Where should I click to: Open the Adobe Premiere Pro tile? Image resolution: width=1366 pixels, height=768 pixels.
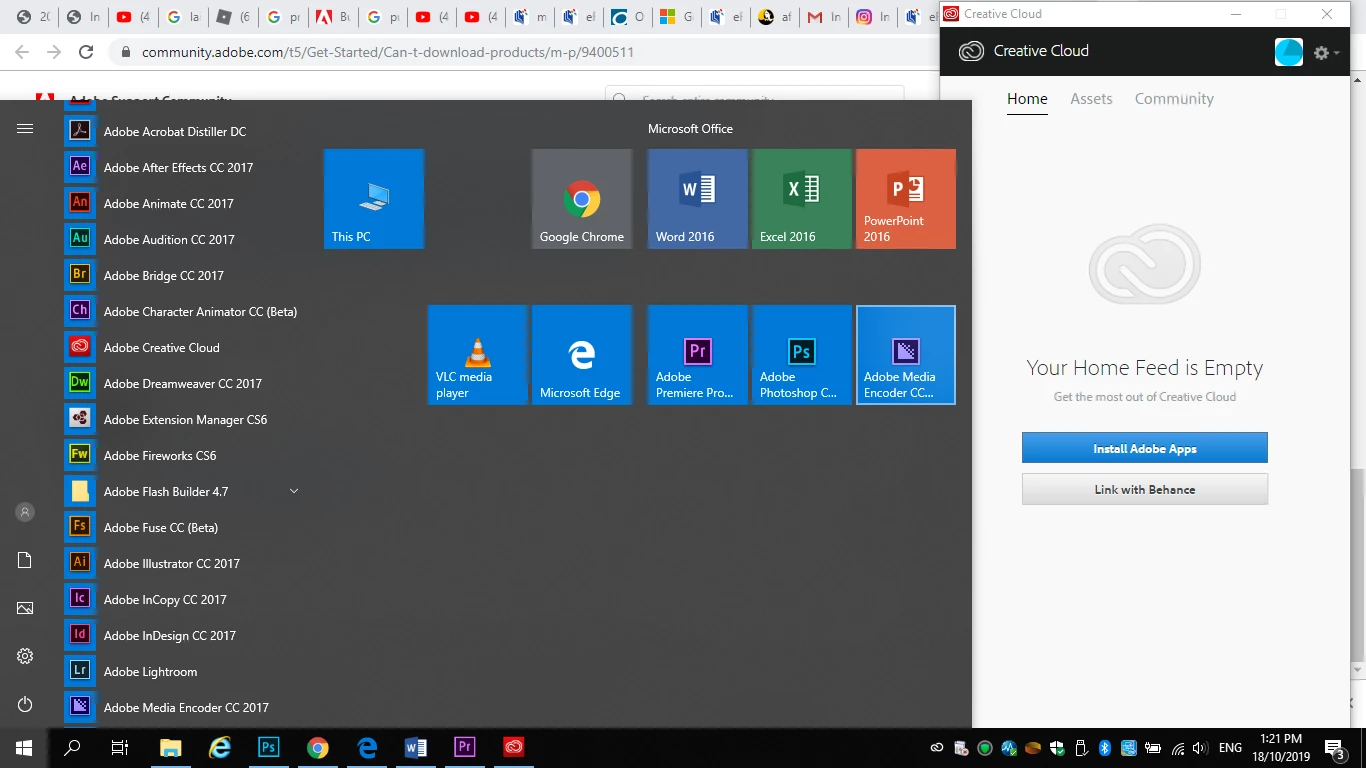pos(698,355)
